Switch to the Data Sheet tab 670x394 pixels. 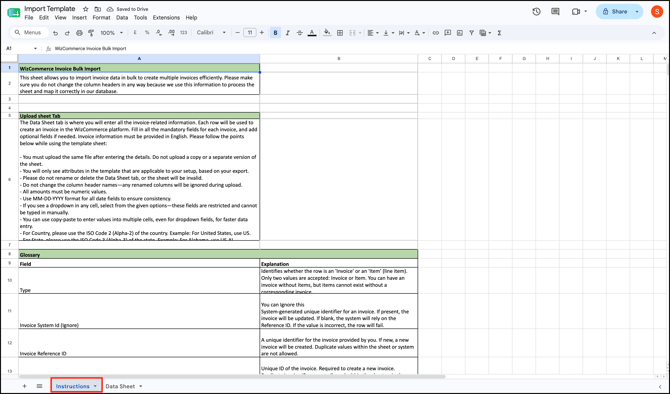[120, 386]
